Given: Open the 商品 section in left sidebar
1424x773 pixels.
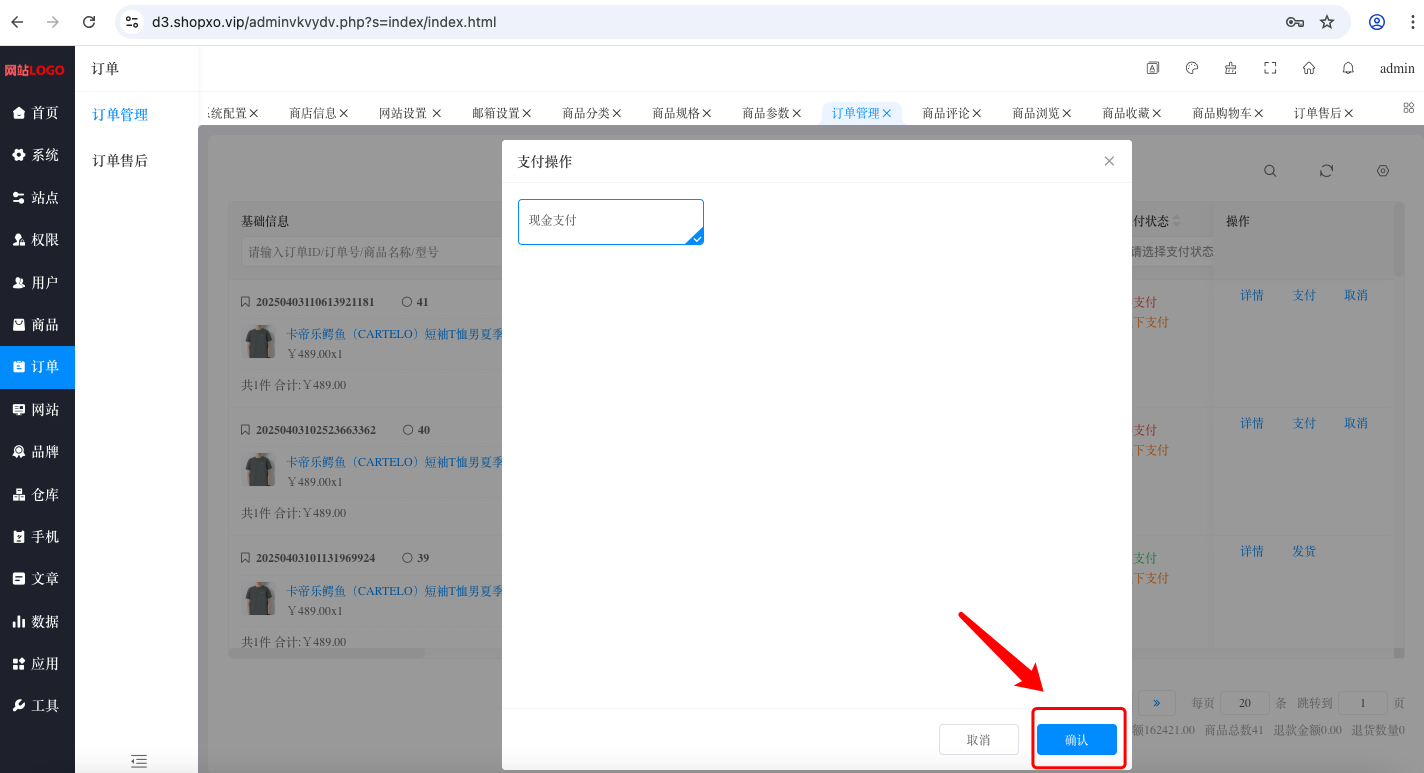Looking at the screenshot, I should pos(37,325).
